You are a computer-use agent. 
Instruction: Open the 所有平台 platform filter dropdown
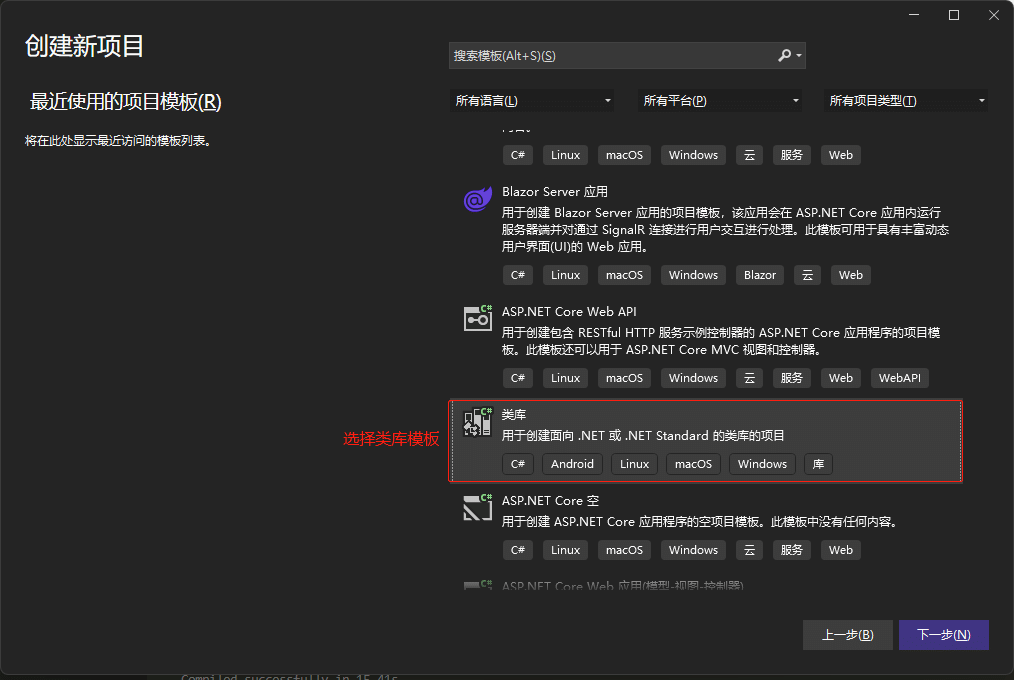pos(720,101)
